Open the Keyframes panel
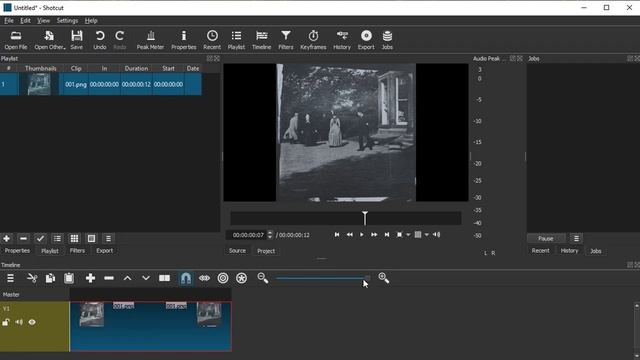This screenshot has width=640, height=360. pos(313,40)
